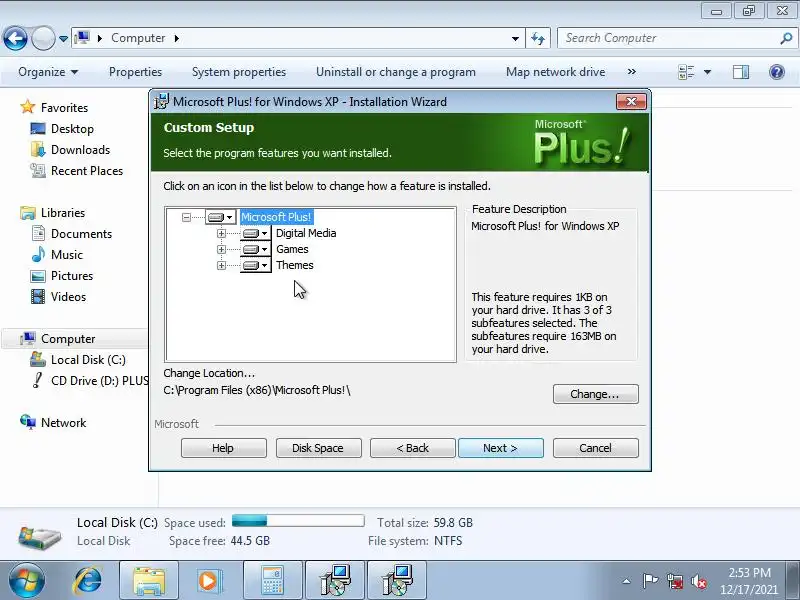Show hidden tray icons arrow

(627, 581)
